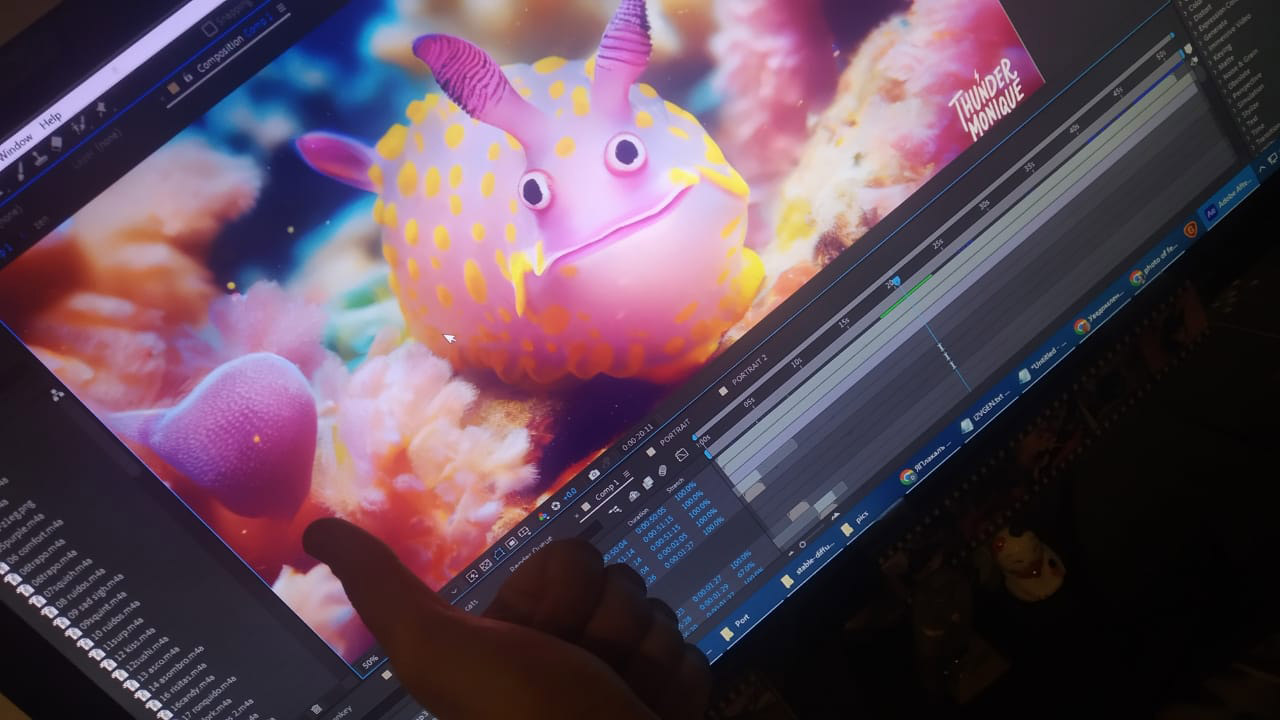The height and width of the screenshot is (720, 1280).
Task: Click the Reset Exposure aperture icon
Action: pos(556,505)
